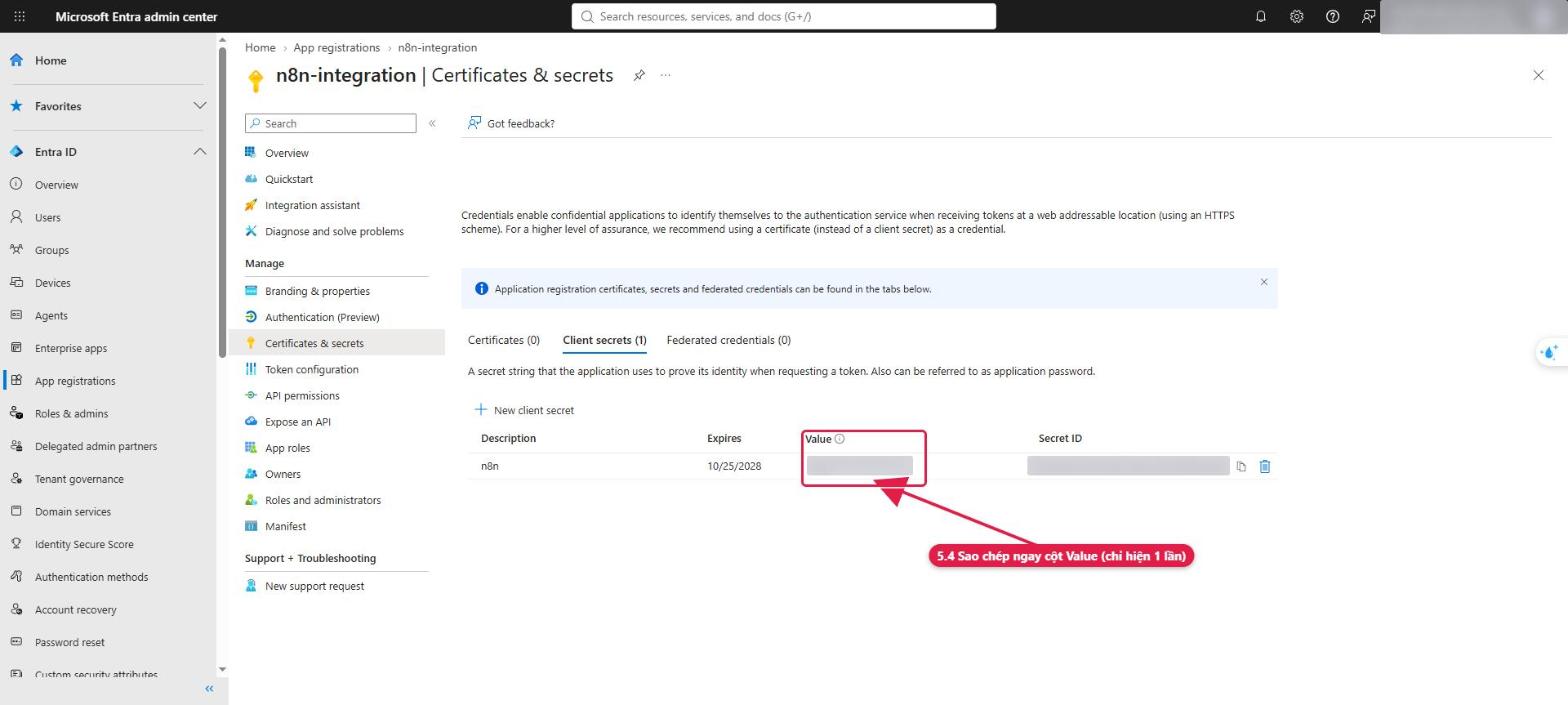
Task: Click Got feedback? link
Action: (x=511, y=123)
